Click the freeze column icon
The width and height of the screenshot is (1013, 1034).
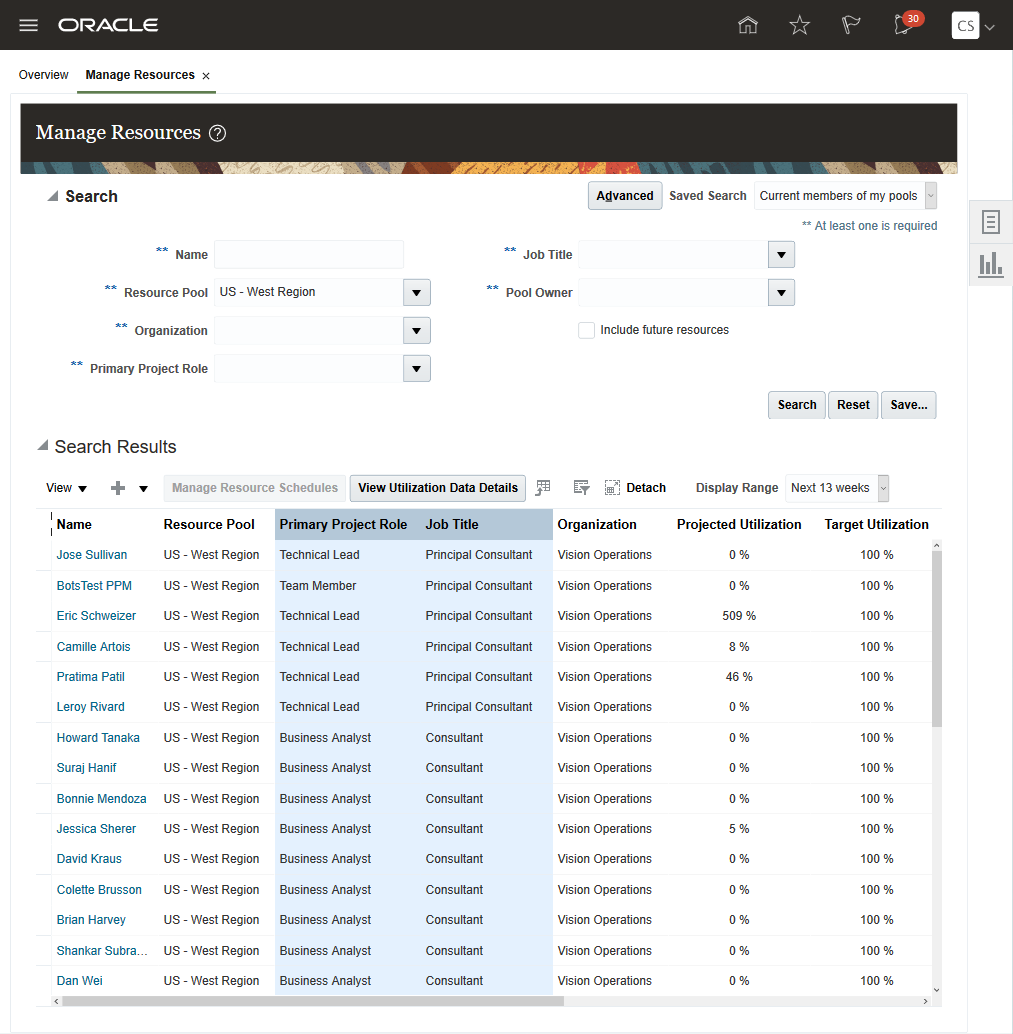click(x=543, y=488)
